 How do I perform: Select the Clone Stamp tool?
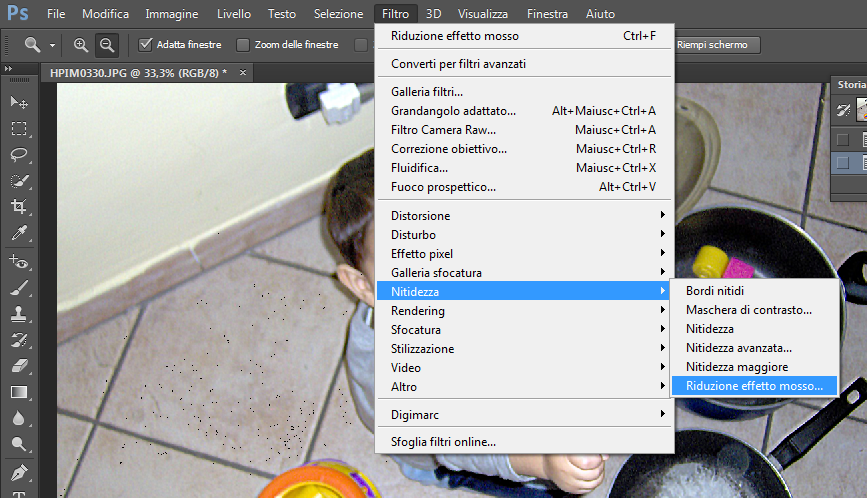click(x=19, y=314)
